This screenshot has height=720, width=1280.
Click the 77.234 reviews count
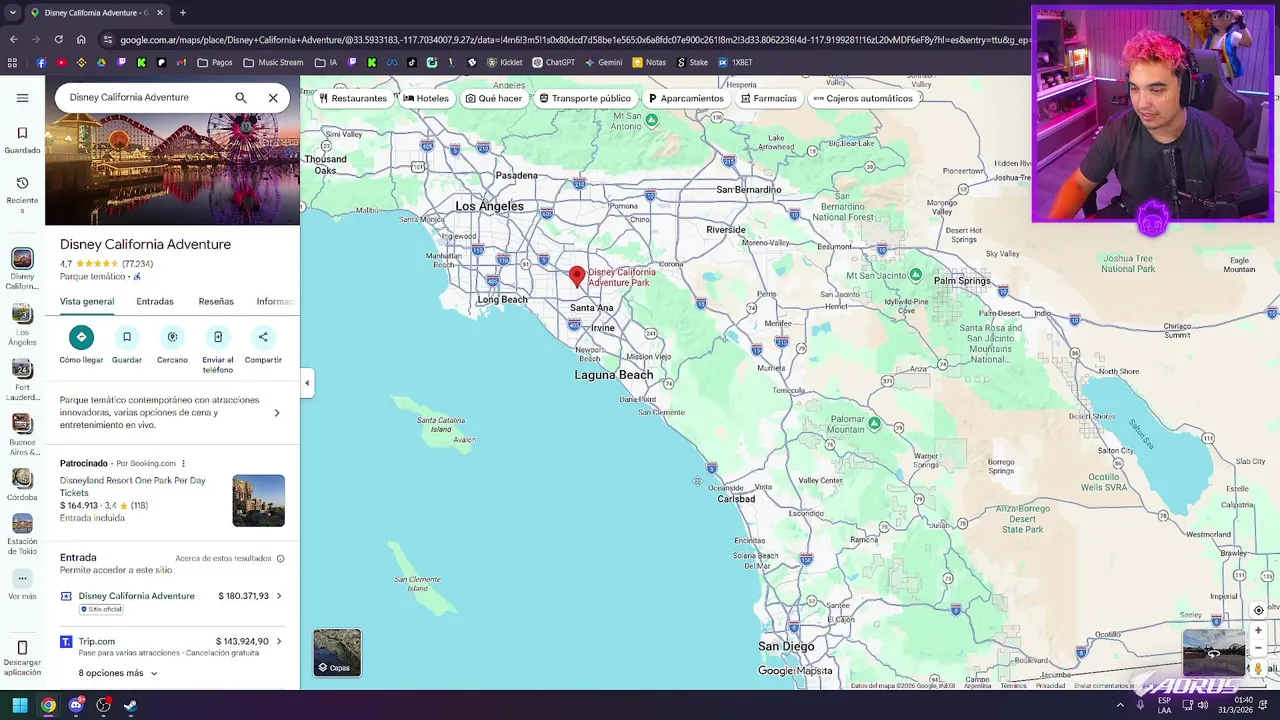(137, 264)
